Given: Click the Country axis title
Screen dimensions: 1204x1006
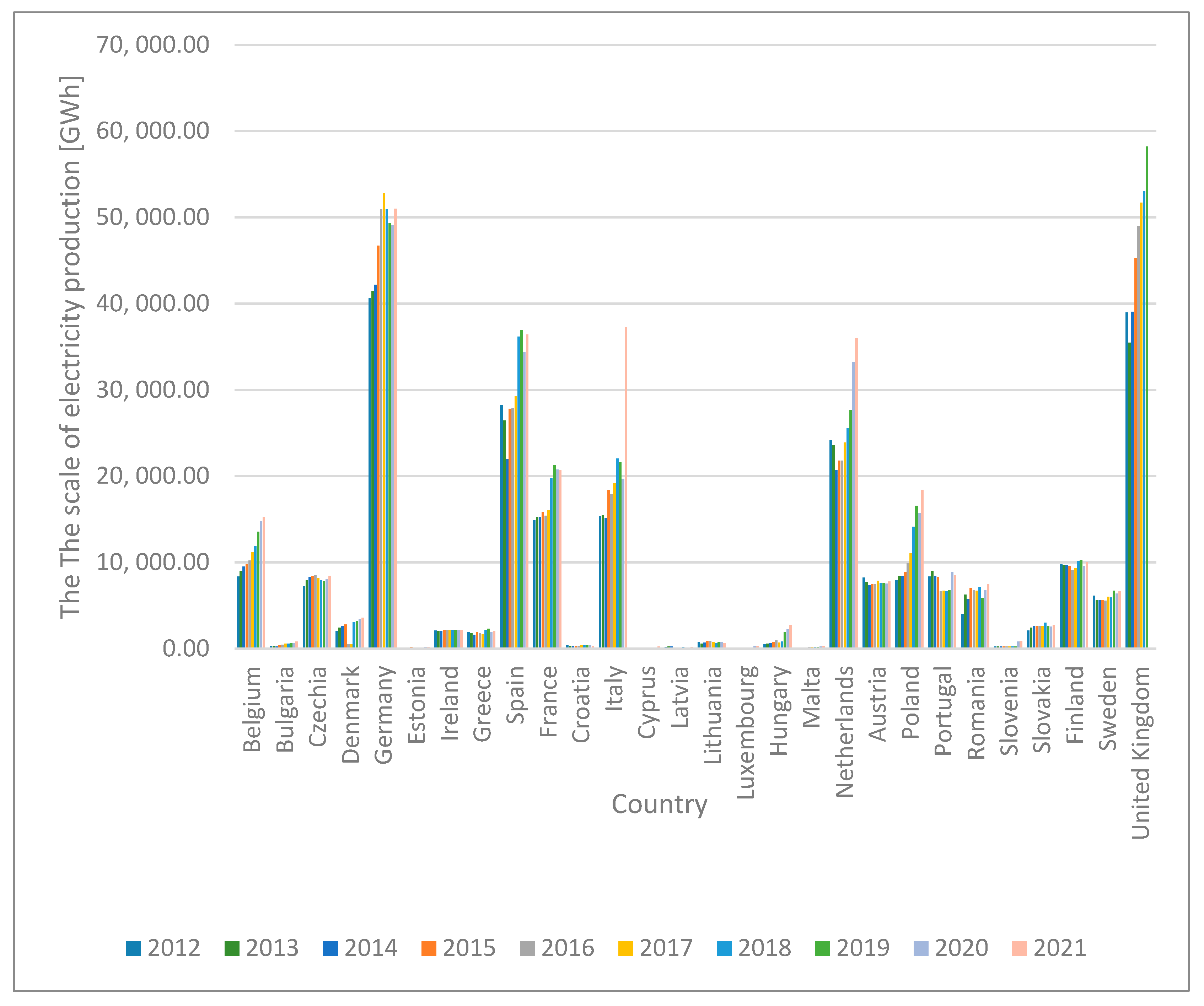Looking at the screenshot, I should coord(659,804).
